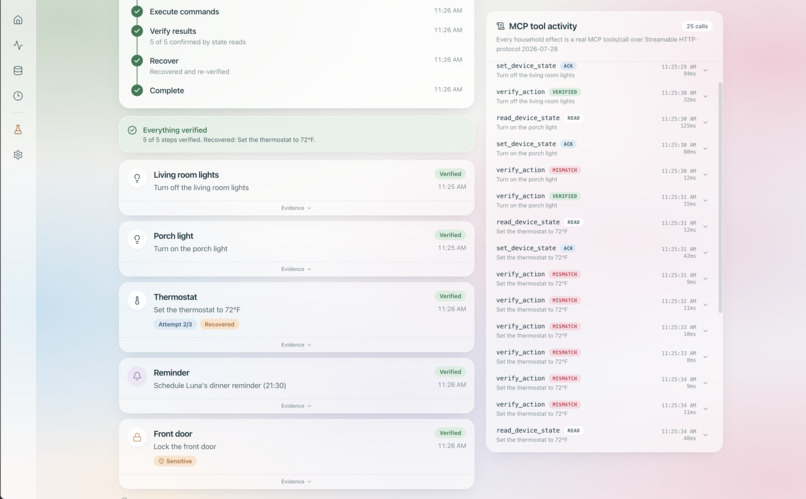806x499 pixels.
Task: Click 'Turn off the living room lights' card text
Action: coord(201,188)
